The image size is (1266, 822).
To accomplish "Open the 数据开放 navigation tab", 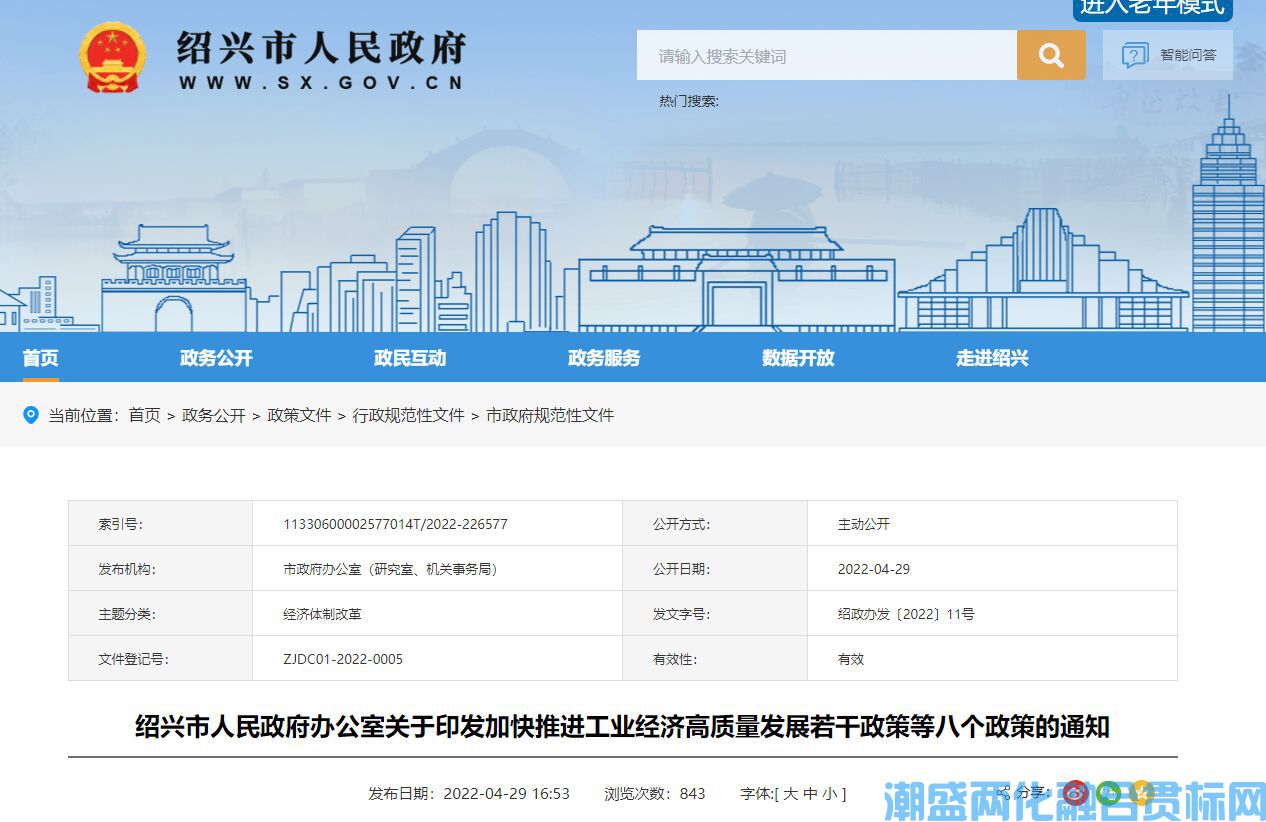I will point(798,358).
